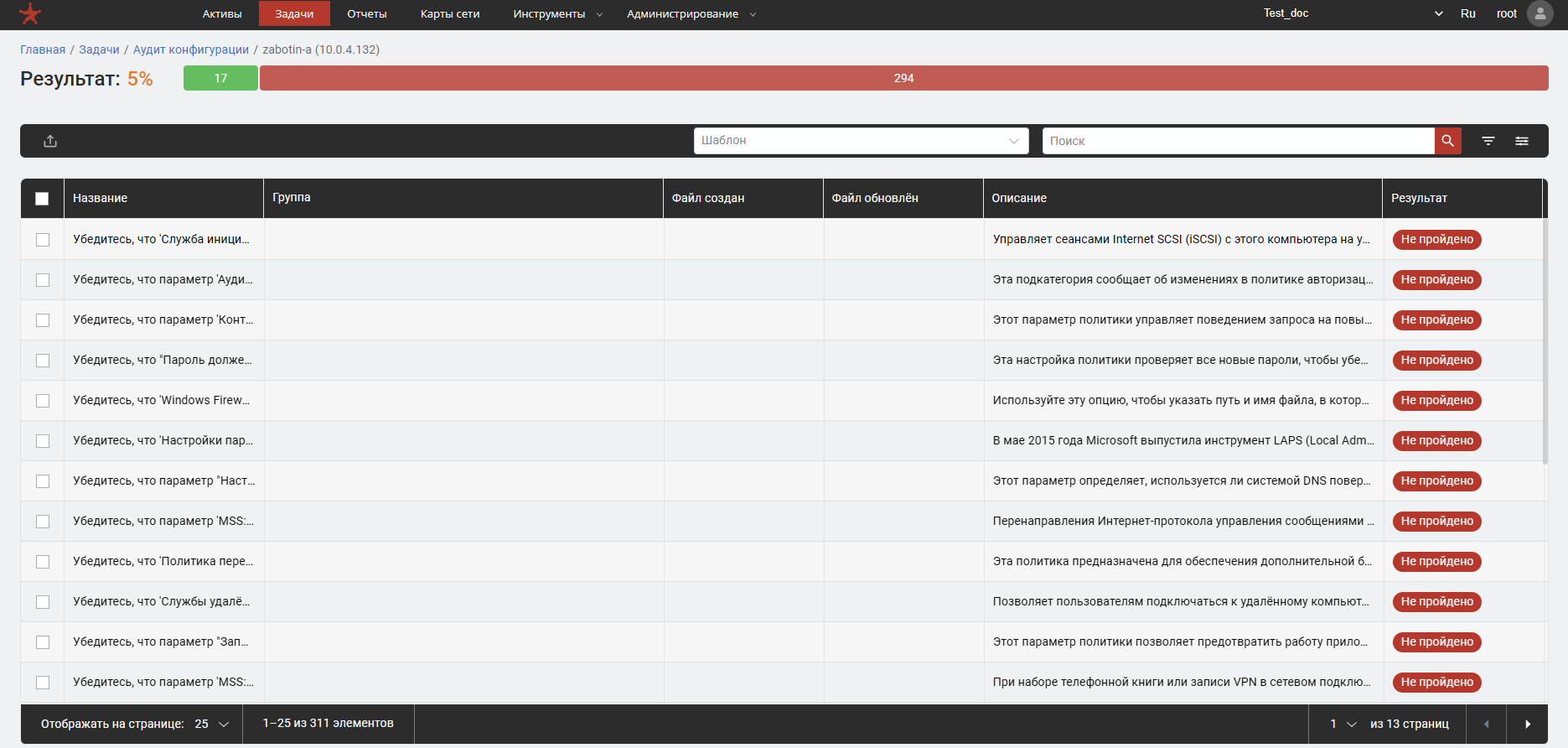Click the red 294 failed results bar
The width and height of the screenshot is (1568, 748).
coord(903,78)
